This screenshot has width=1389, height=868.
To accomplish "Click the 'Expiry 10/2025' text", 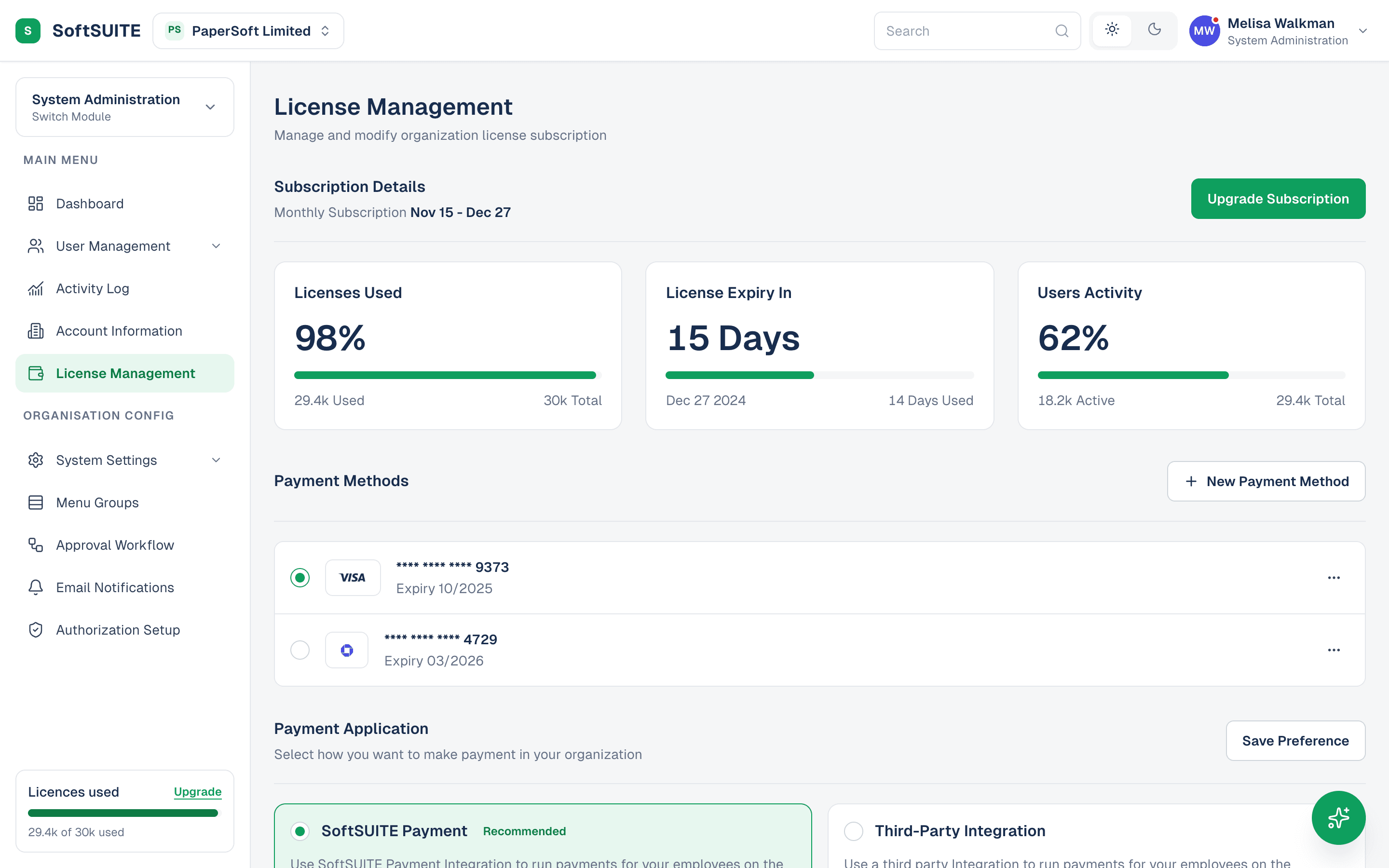I will (x=444, y=588).
